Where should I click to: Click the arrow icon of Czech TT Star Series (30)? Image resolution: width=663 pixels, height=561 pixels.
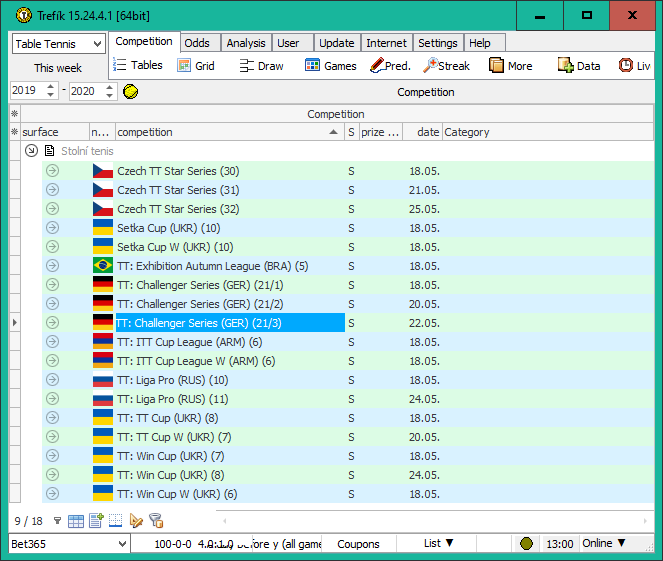tap(52, 171)
